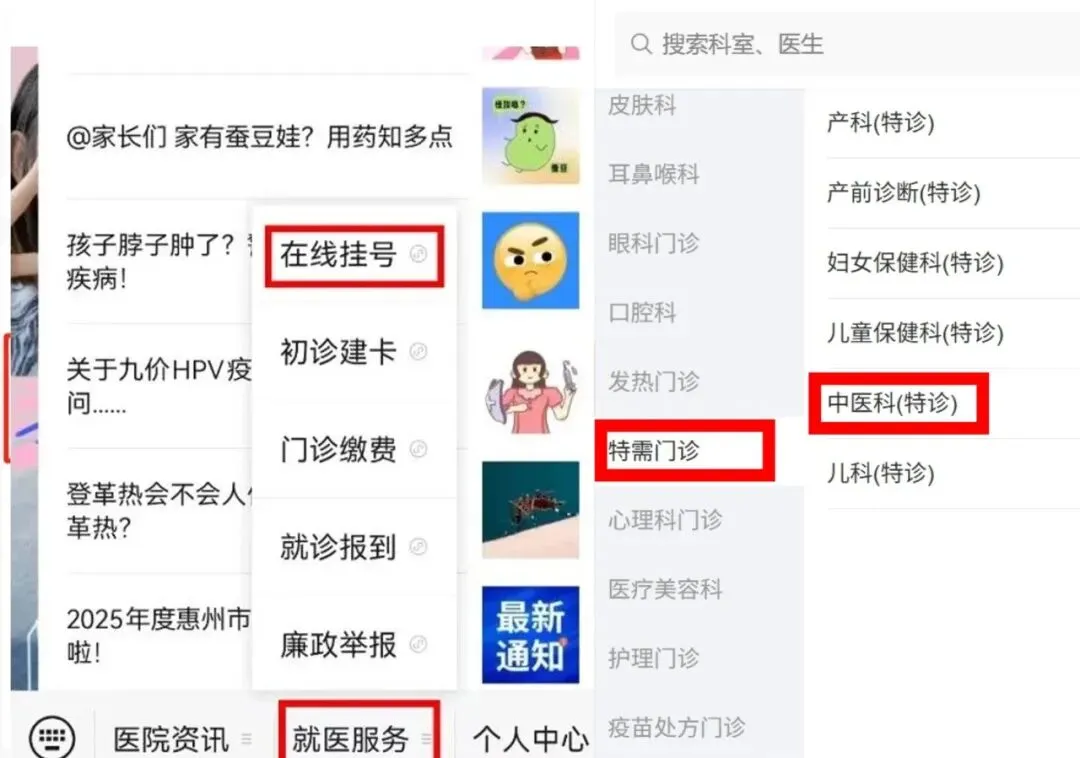Click the search magnifier icon
The width and height of the screenshot is (1080, 758).
(641, 44)
